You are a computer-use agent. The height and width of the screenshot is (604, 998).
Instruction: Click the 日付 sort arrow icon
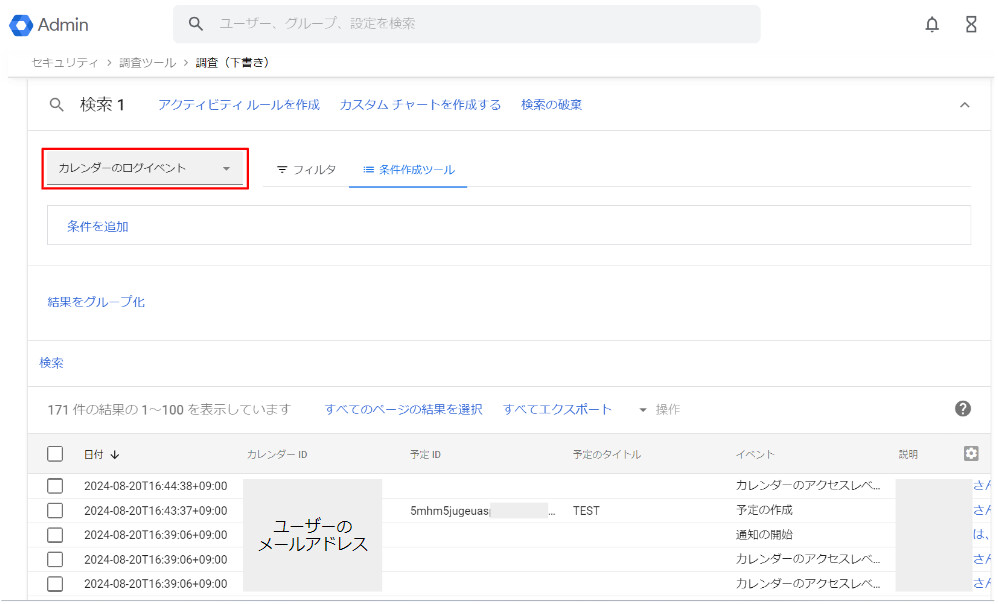115,454
